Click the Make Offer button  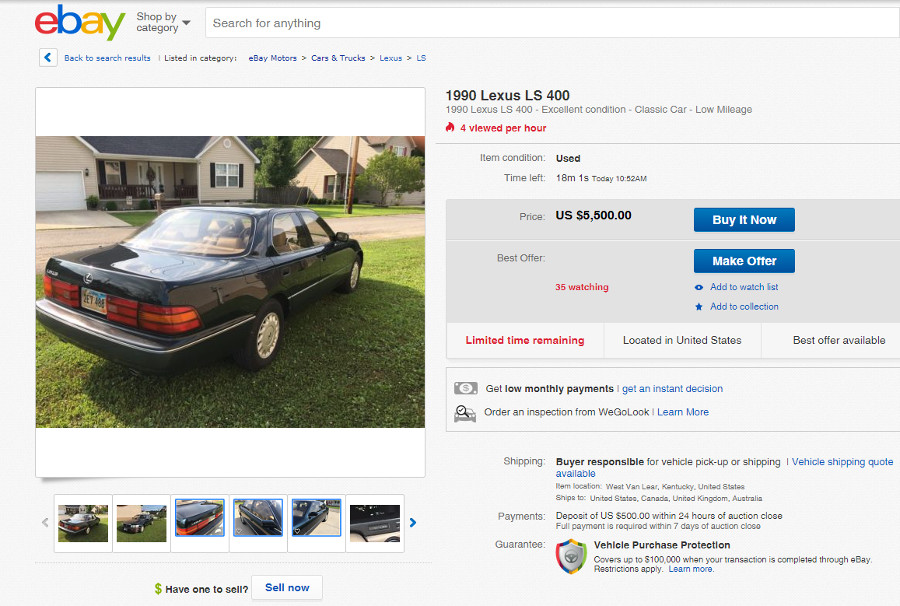coord(744,261)
